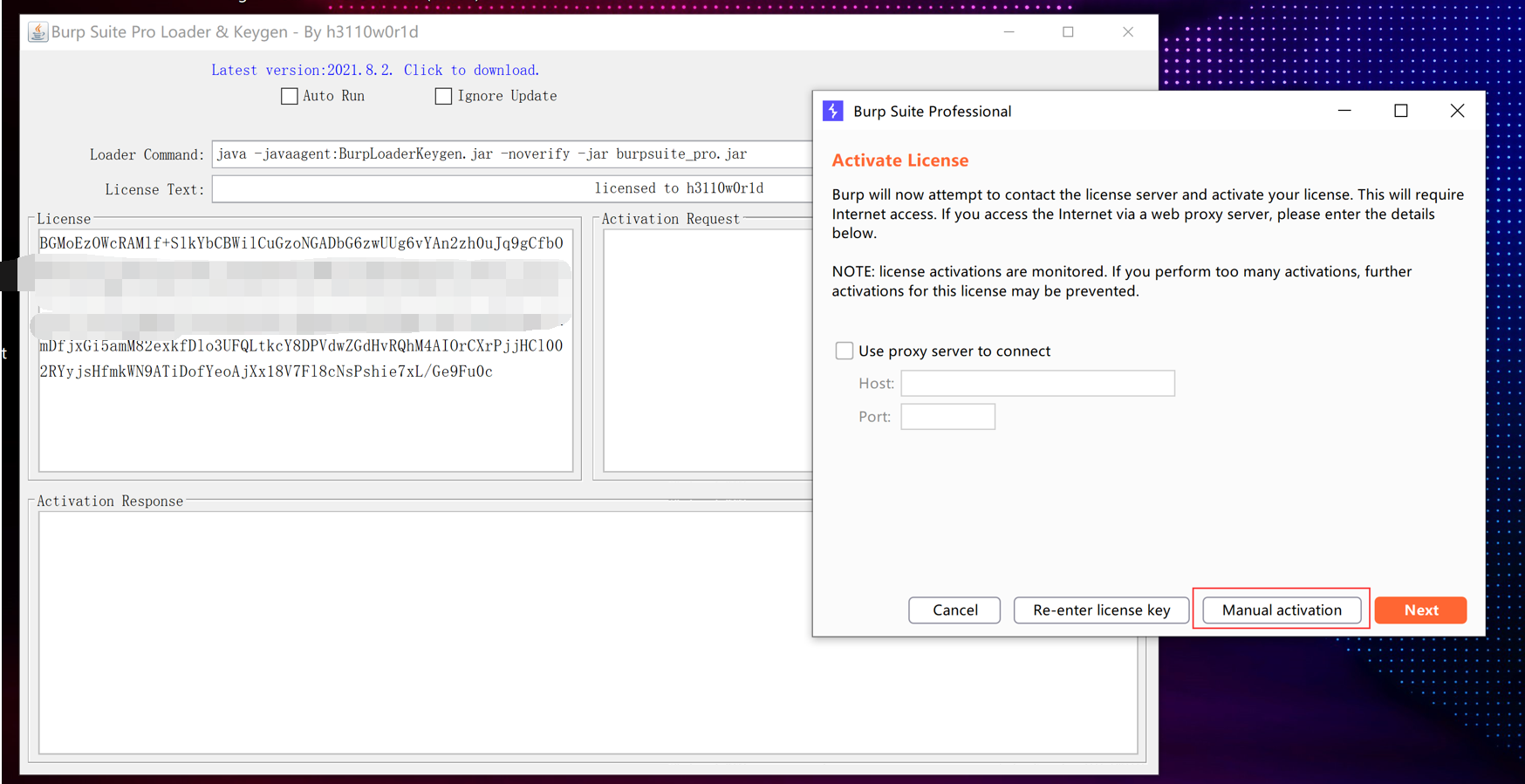Proceed with the orange Next button

[1420, 610]
